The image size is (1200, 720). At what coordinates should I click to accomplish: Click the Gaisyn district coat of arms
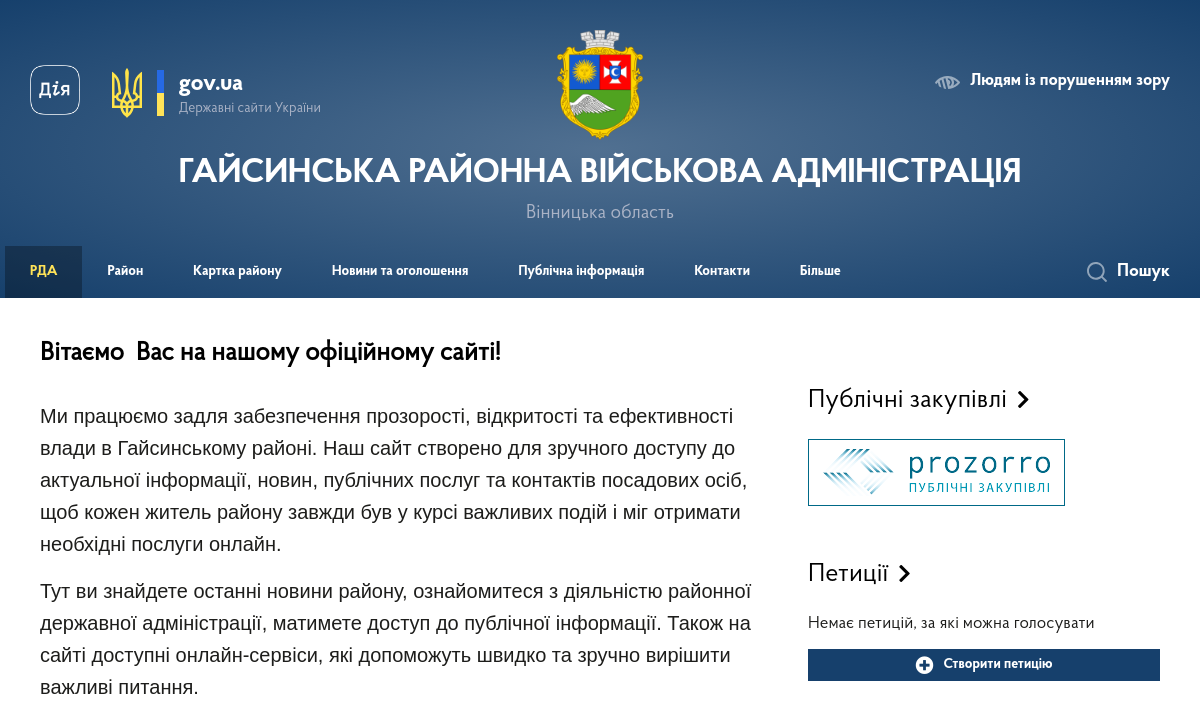600,84
